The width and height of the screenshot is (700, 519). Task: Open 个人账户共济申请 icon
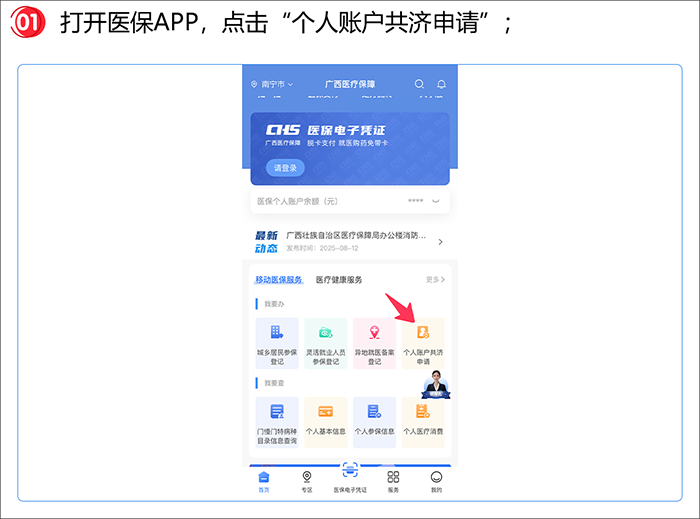coord(423,333)
